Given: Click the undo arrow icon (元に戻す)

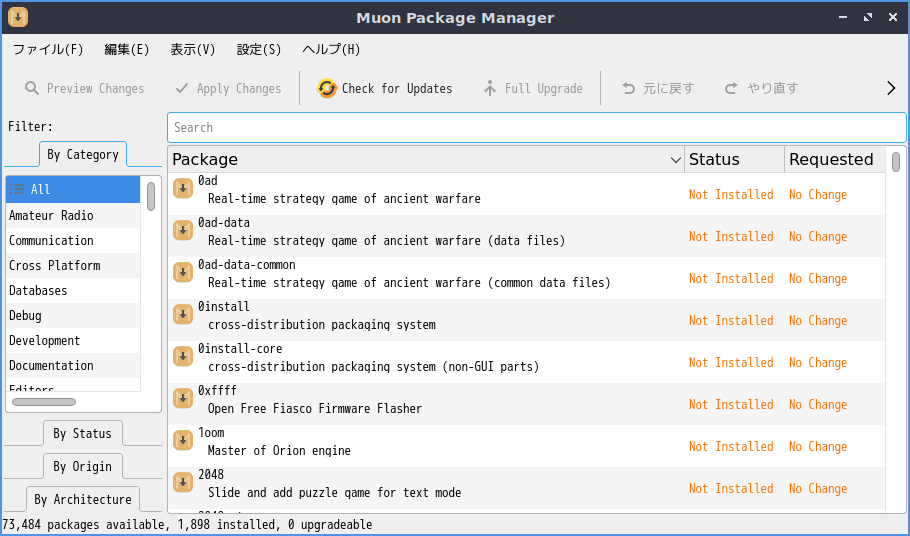Looking at the screenshot, I should point(629,88).
